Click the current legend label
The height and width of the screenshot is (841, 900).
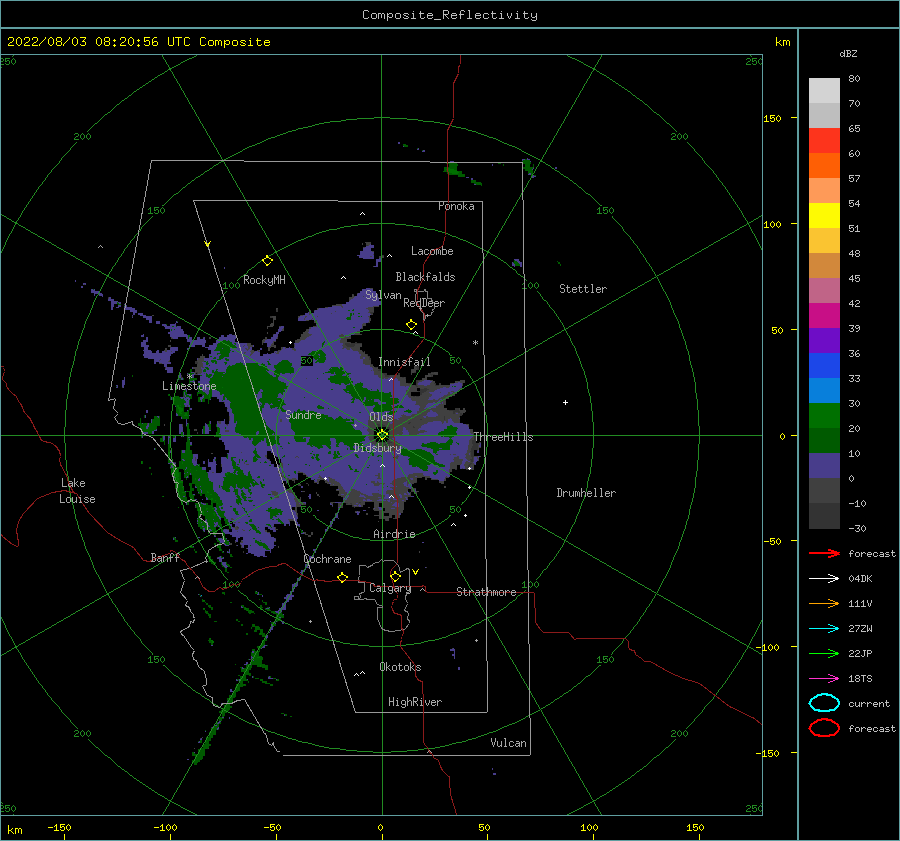[x=869, y=703]
